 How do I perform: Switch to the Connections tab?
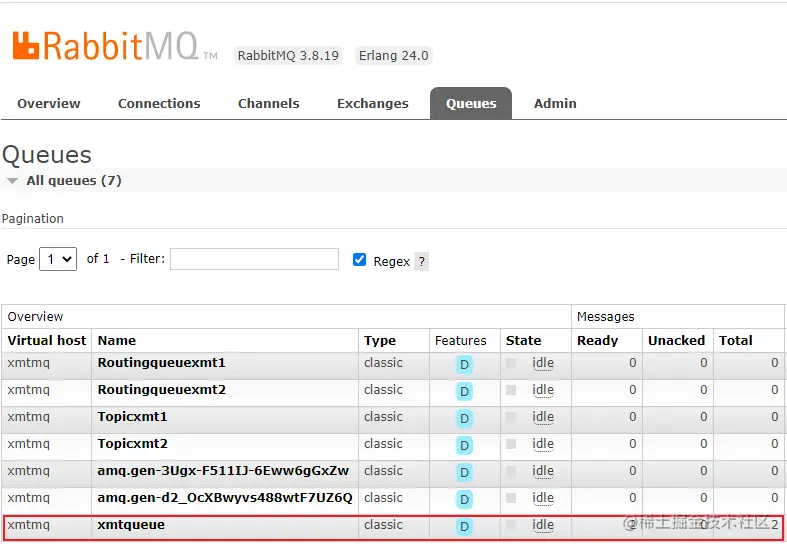point(159,103)
